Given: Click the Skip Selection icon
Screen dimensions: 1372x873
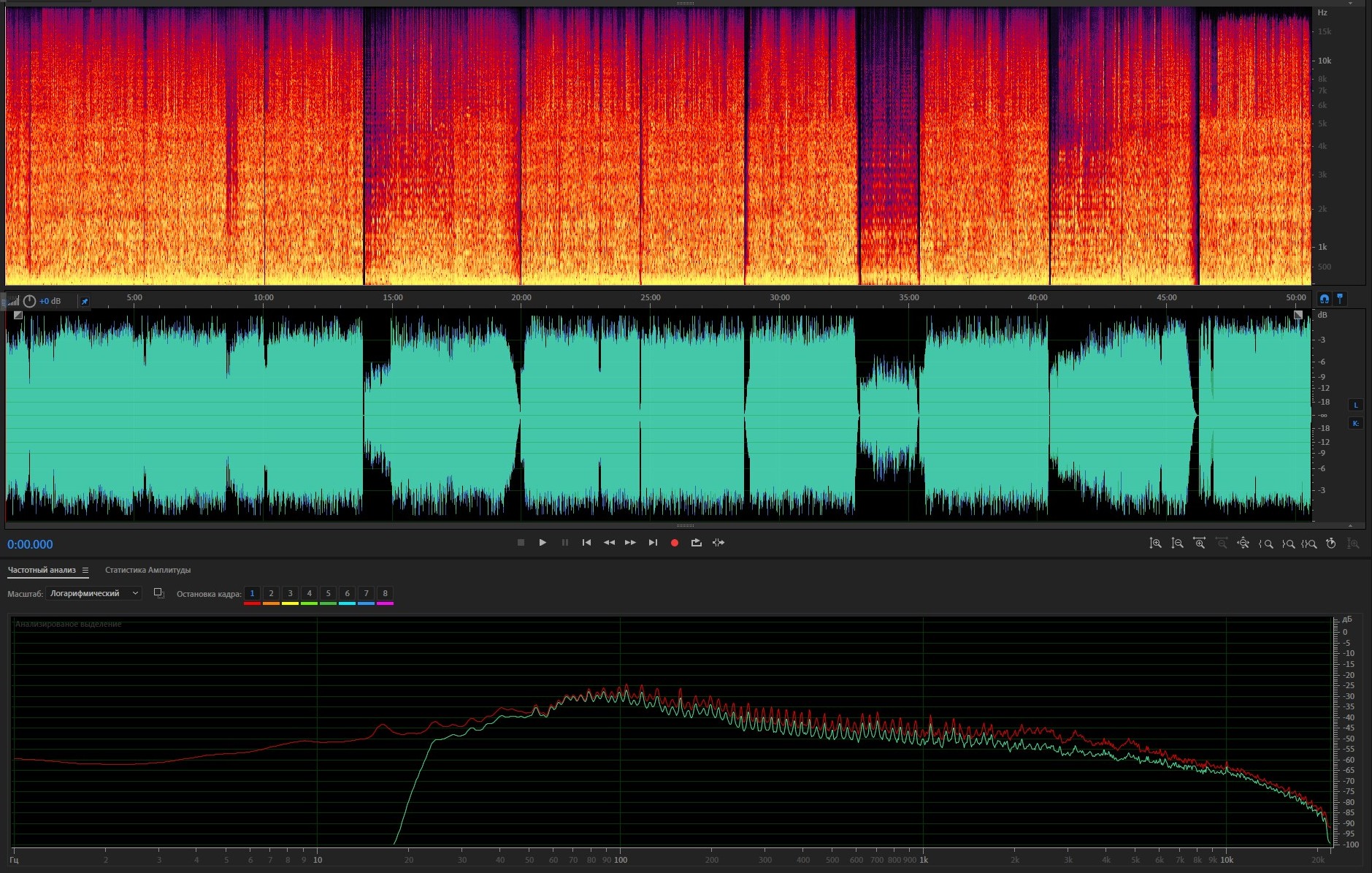Looking at the screenshot, I should [x=718, y=543].
